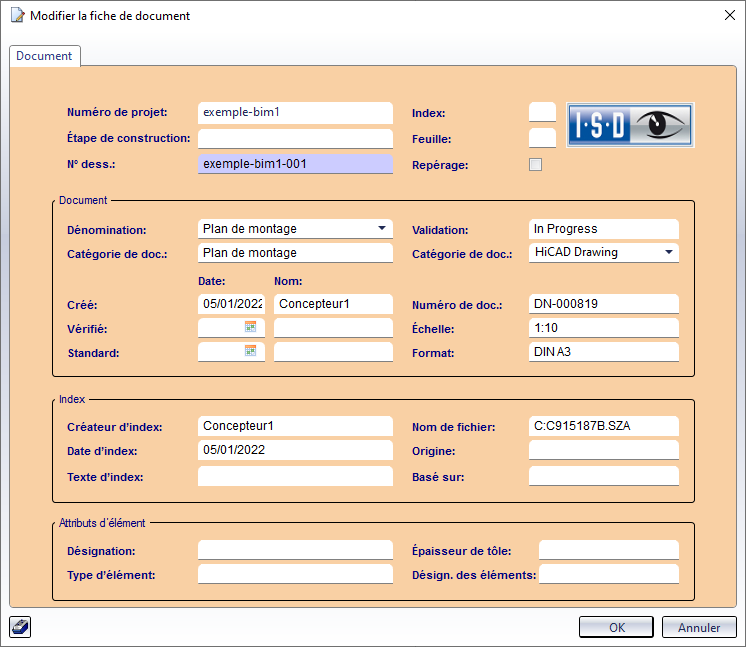Click the eraser icon at bottom left
Image resolution: width=746 pixels, height=647 pixels.
click(x=20, y=627)
